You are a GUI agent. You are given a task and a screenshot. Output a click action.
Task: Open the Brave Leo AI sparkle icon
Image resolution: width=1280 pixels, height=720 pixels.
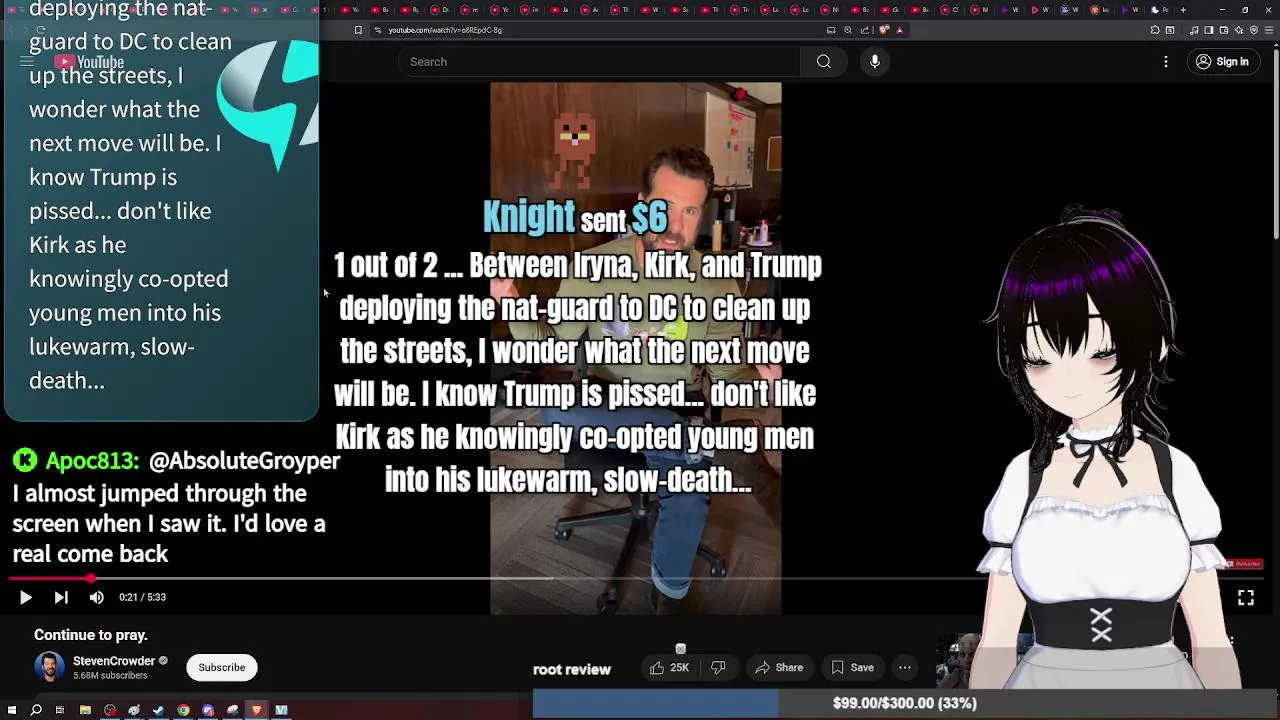pos(1239,30)
